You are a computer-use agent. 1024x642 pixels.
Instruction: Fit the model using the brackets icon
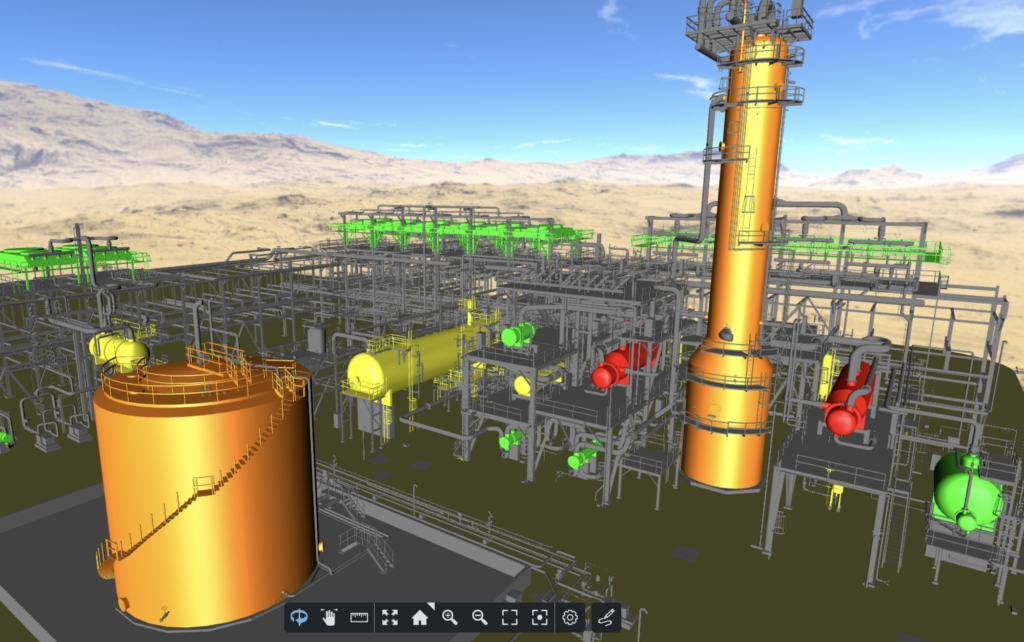point(508,617)
